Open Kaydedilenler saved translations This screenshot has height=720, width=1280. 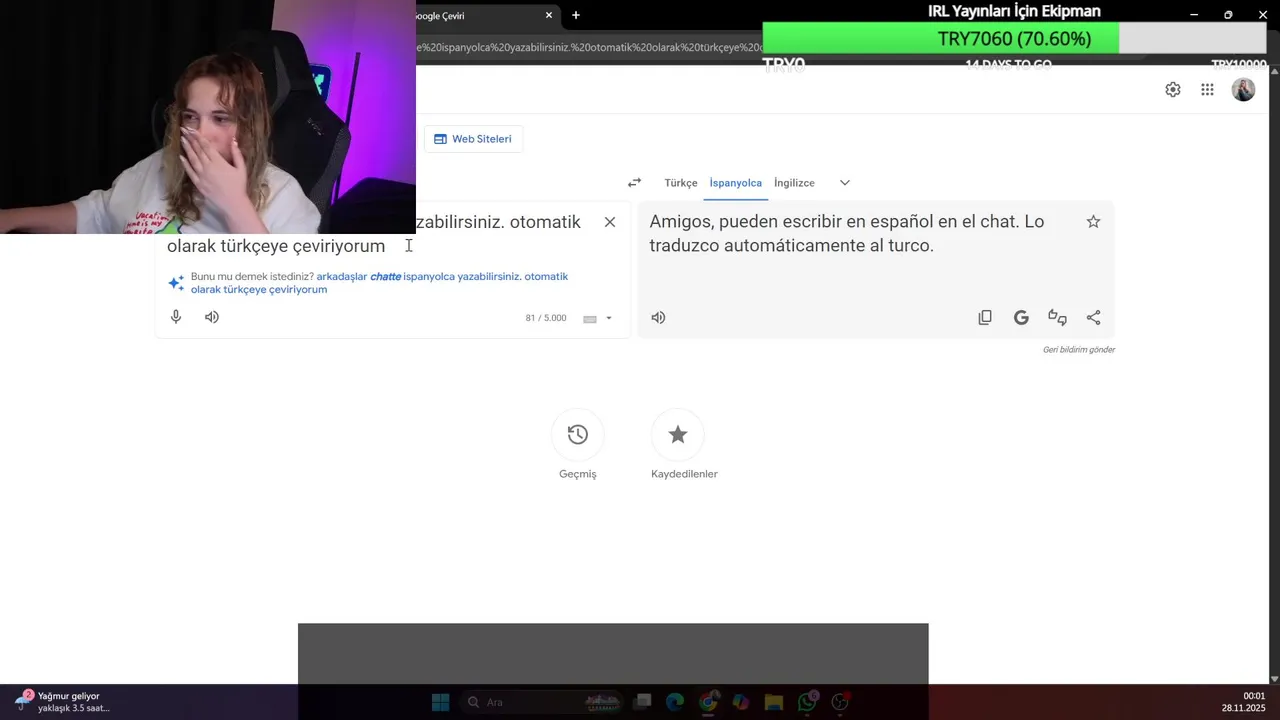(678, 435)
